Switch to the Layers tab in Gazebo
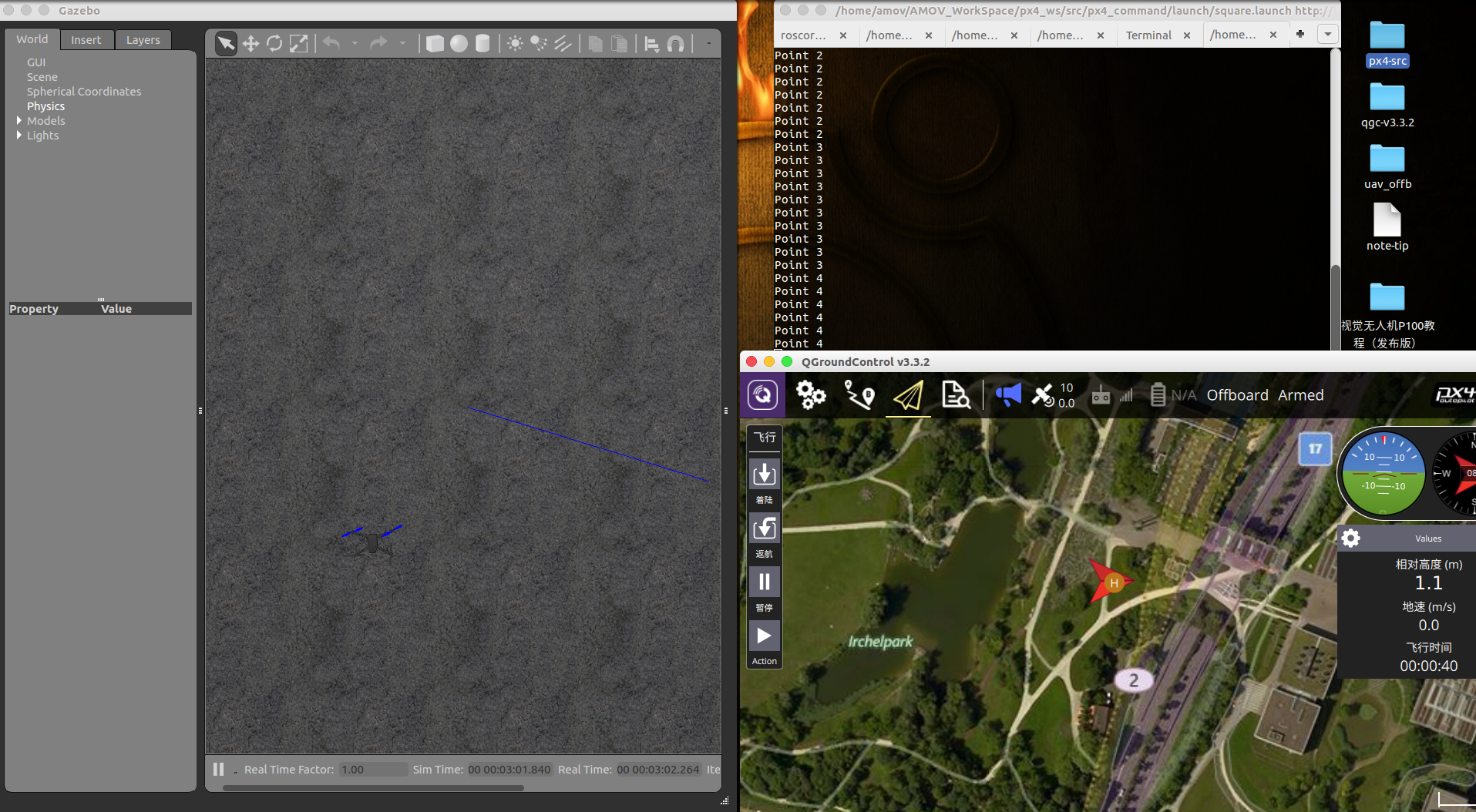1476x812 pixels. (x=143, y=40)
